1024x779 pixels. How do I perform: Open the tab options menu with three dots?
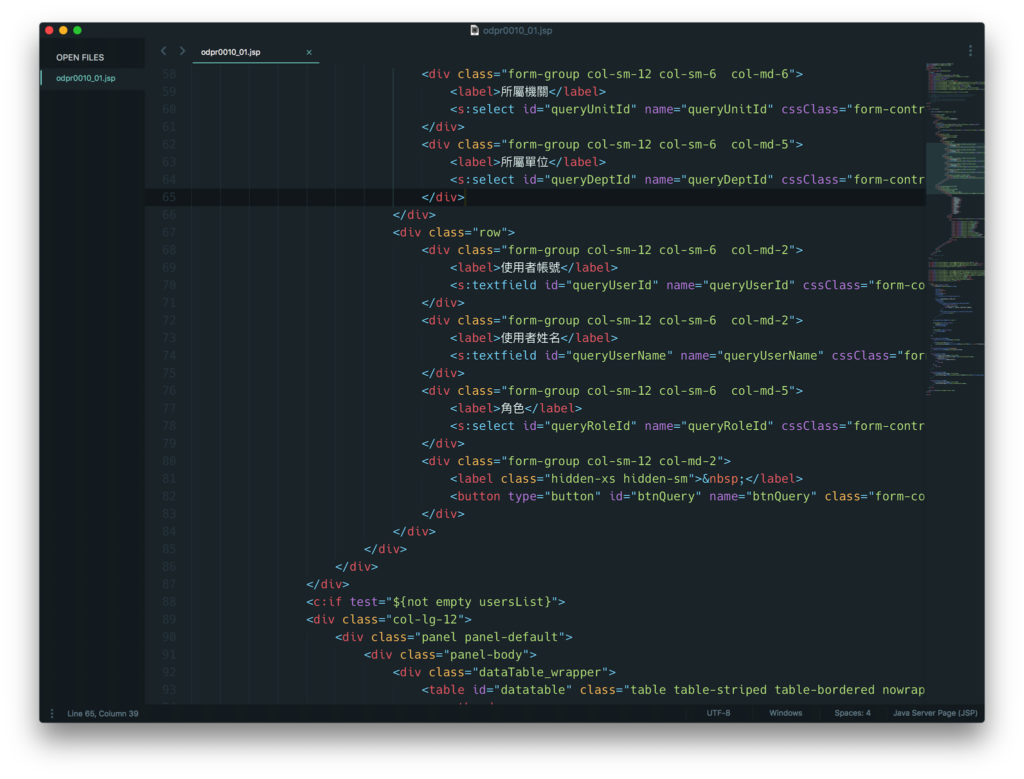click(969, 51)
